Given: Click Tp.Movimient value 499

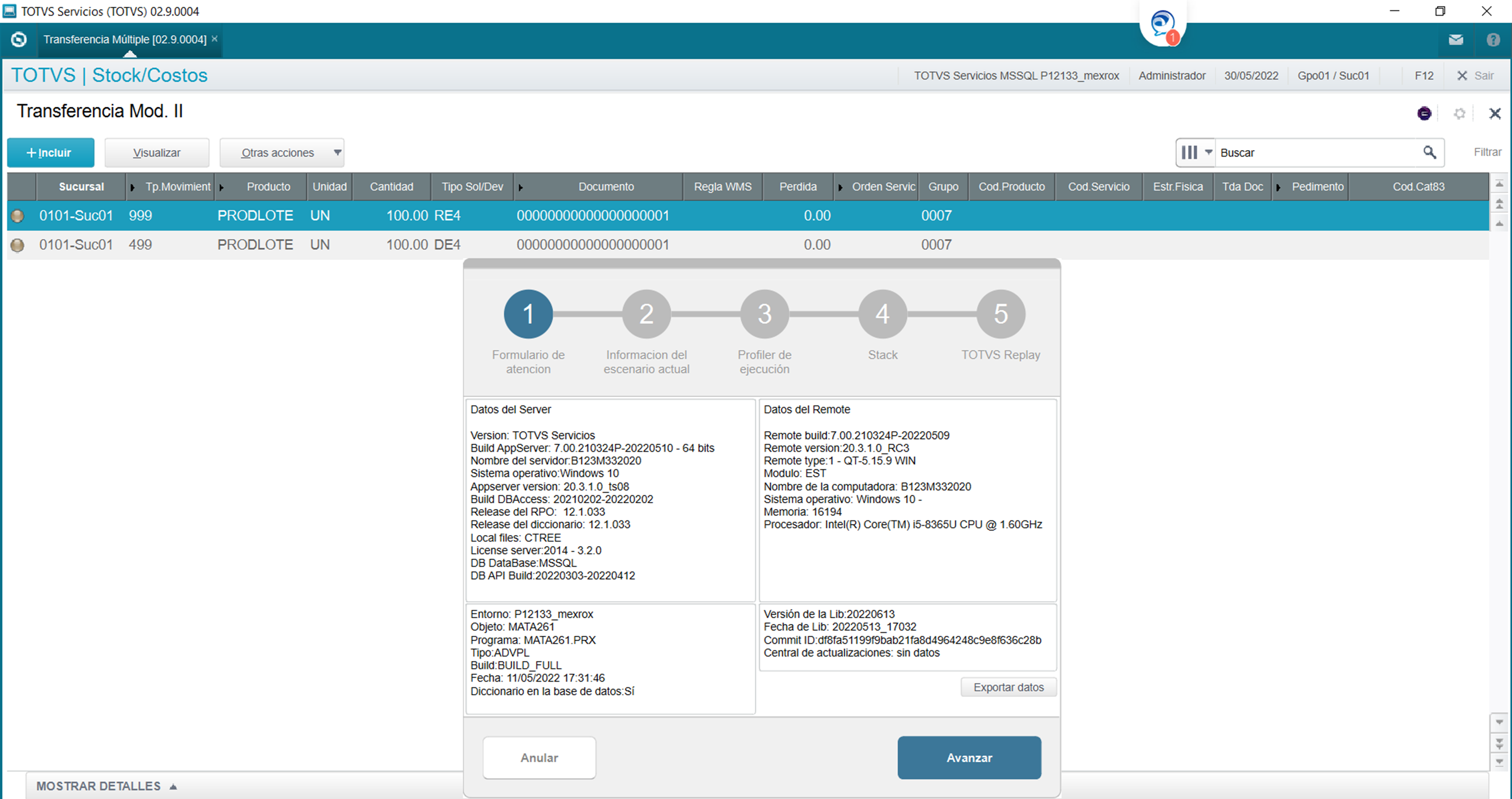Looking at the screenshot, I should [140, 245].
